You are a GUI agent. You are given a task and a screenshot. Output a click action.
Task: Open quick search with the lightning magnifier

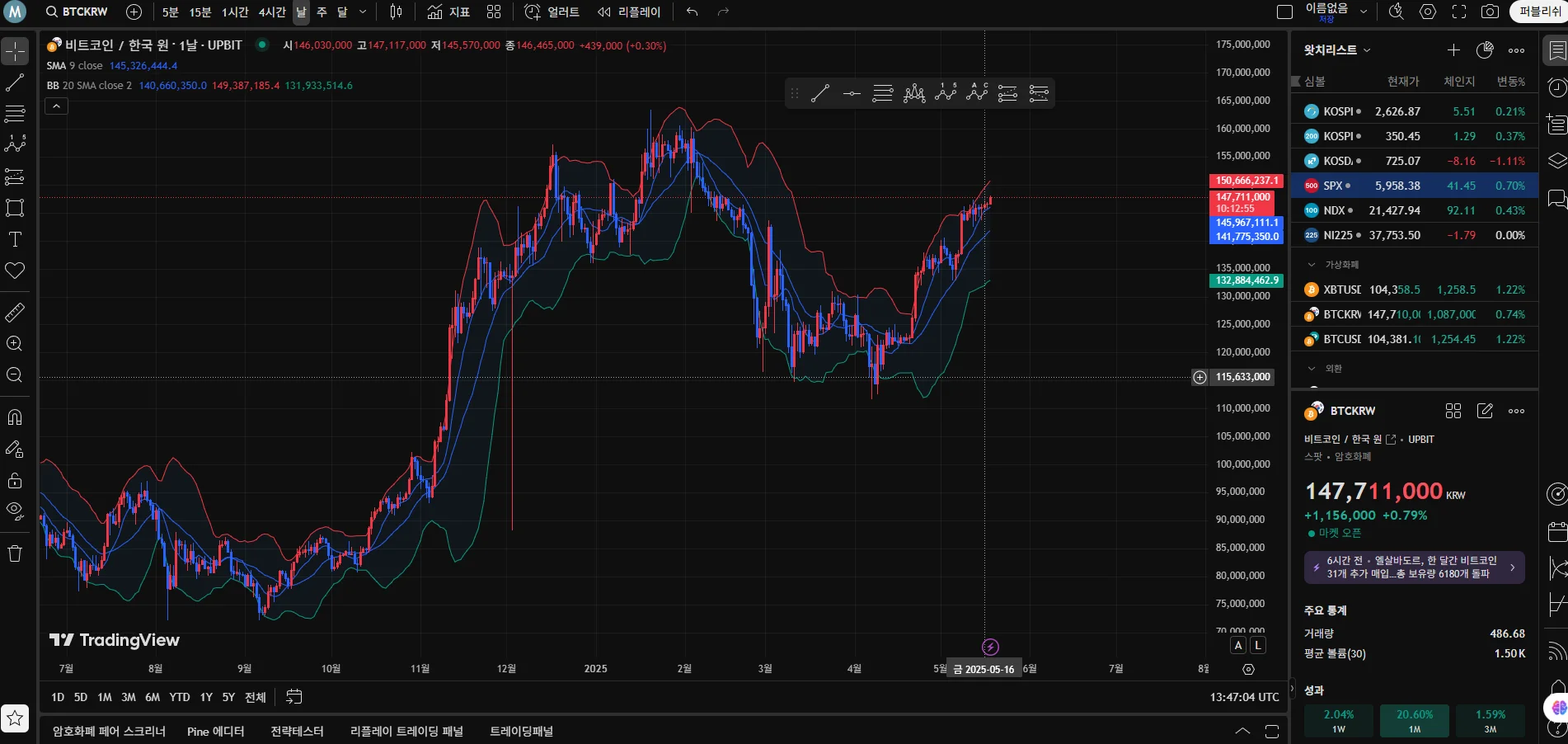click(1396, 12)
